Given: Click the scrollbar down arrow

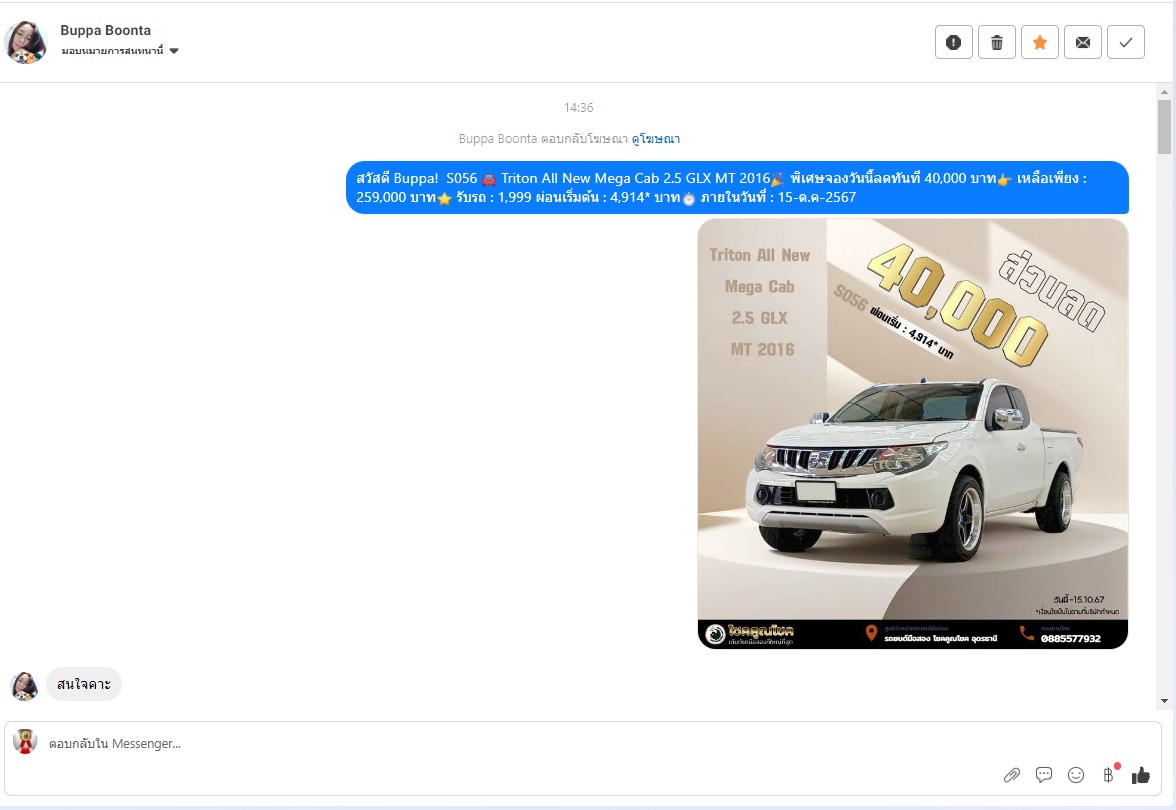Looking at the screenshot, I should 1164,700.
